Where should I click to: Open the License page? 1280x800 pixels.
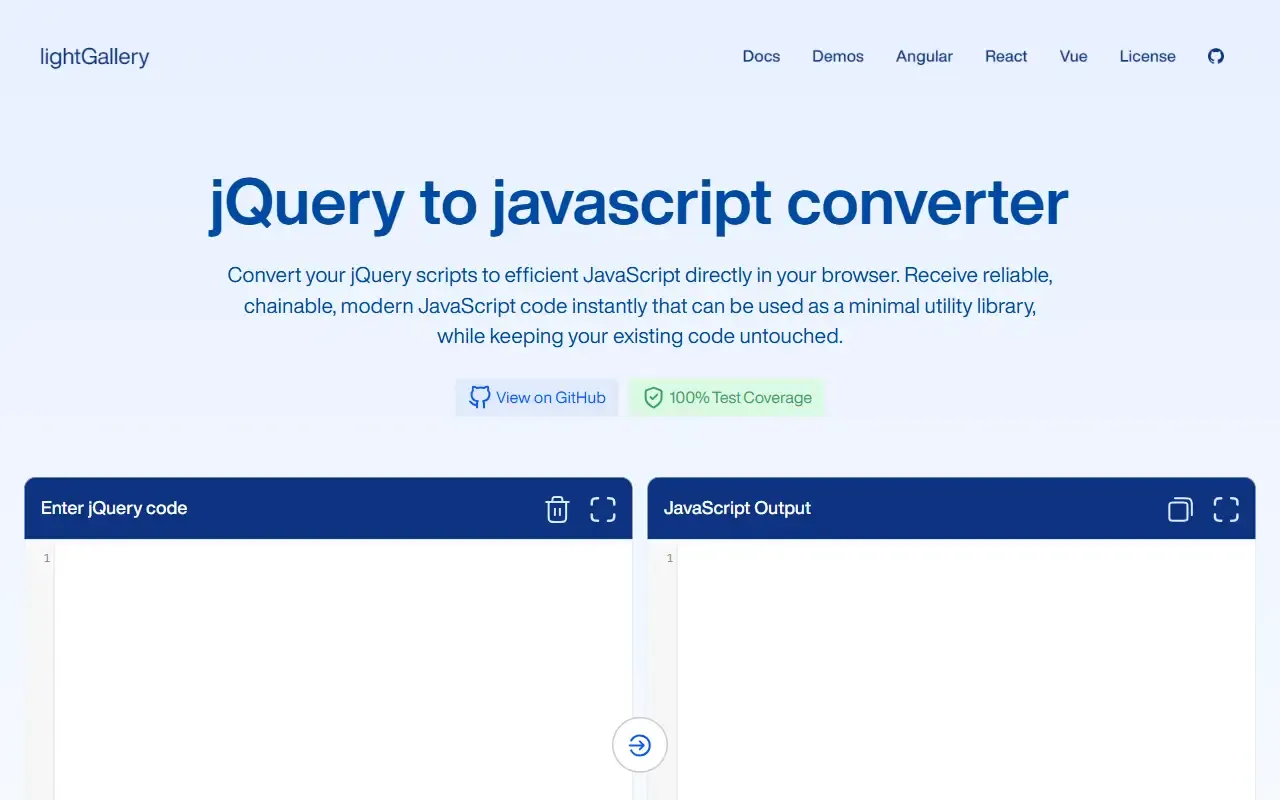pyautogui.click(x=1147, y=56)
